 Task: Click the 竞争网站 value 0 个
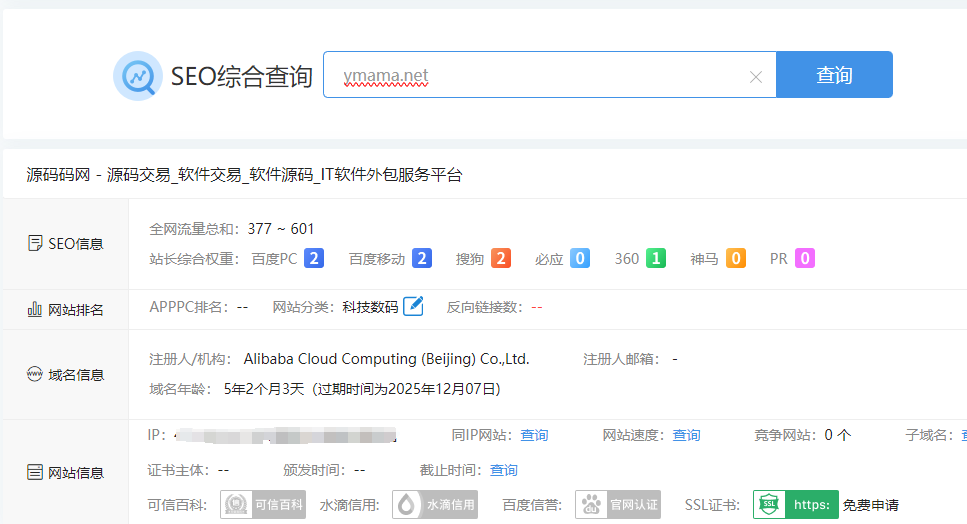[837, 435]
